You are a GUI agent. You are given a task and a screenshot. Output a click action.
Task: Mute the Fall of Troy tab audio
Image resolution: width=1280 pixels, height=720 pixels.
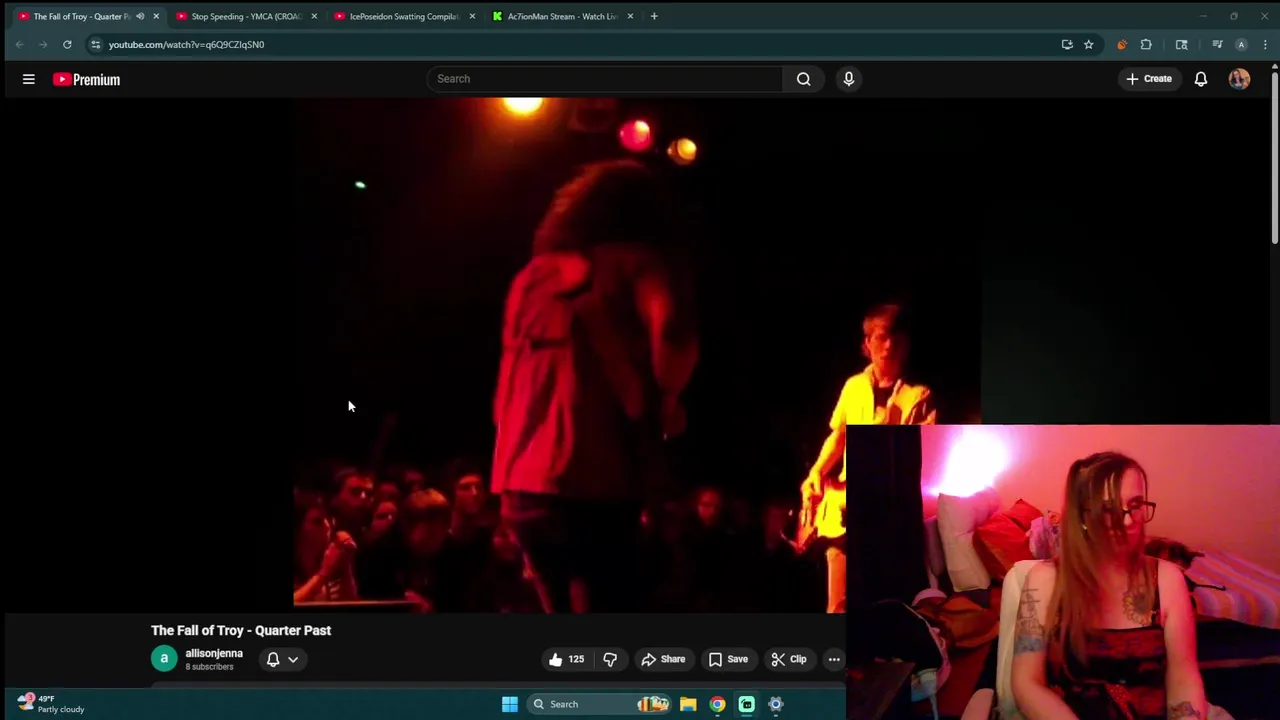140,16
